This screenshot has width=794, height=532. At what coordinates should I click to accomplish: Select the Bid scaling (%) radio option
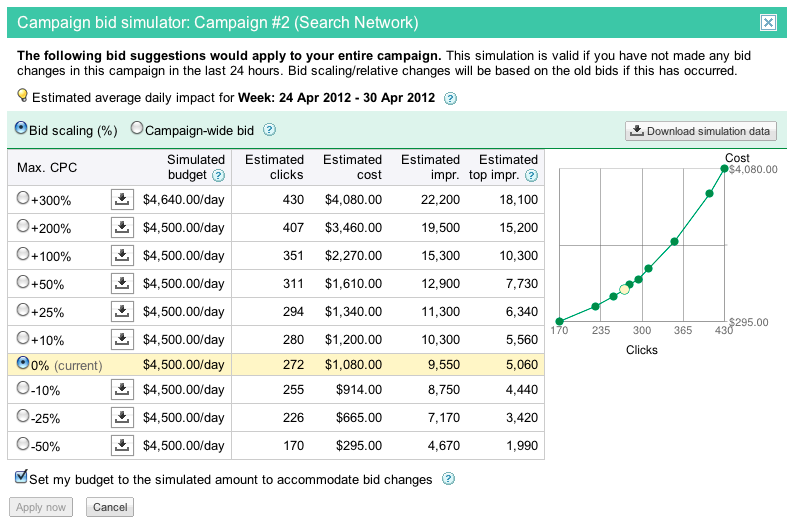(21, 129)
